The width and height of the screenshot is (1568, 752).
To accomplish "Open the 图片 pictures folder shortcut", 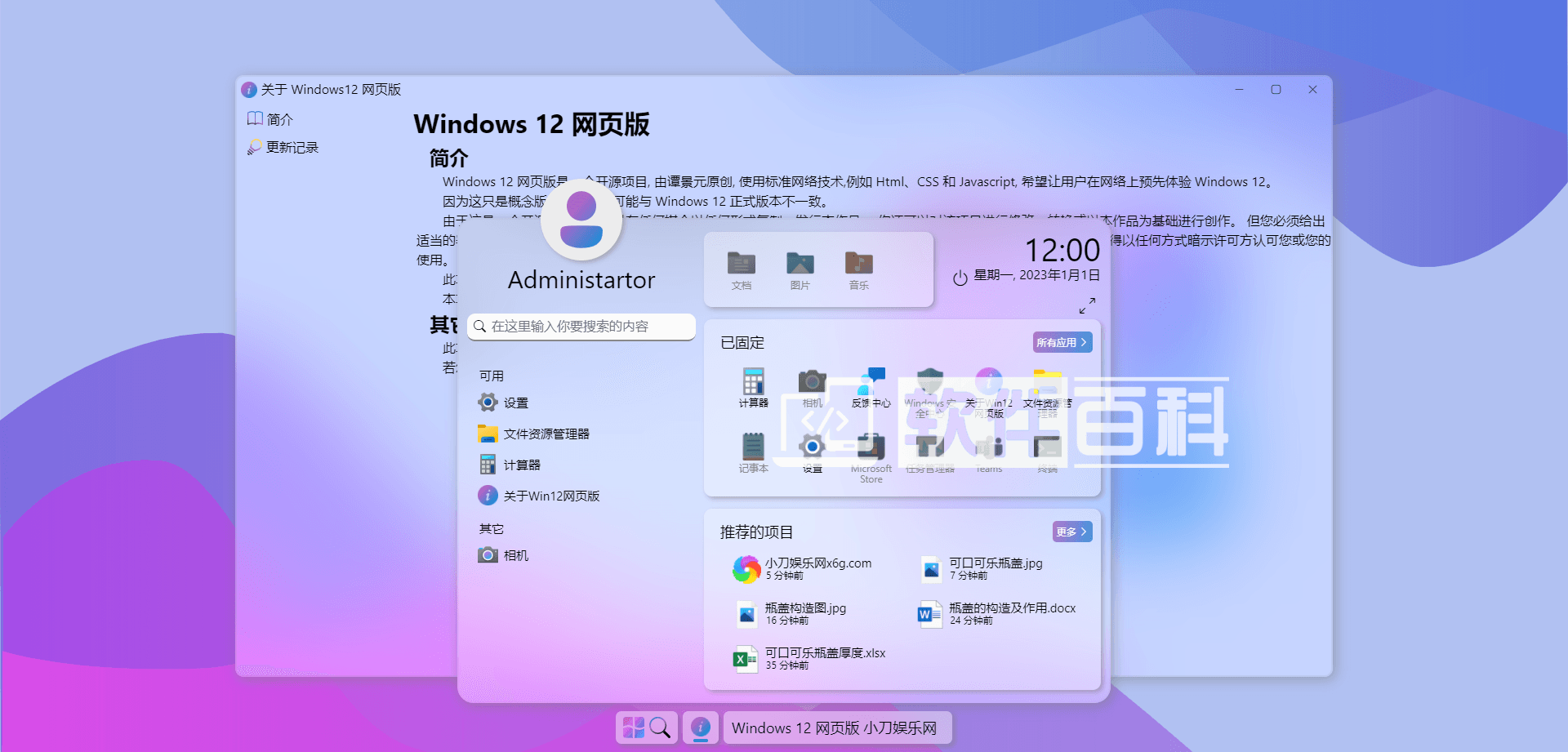I will 800,270.
